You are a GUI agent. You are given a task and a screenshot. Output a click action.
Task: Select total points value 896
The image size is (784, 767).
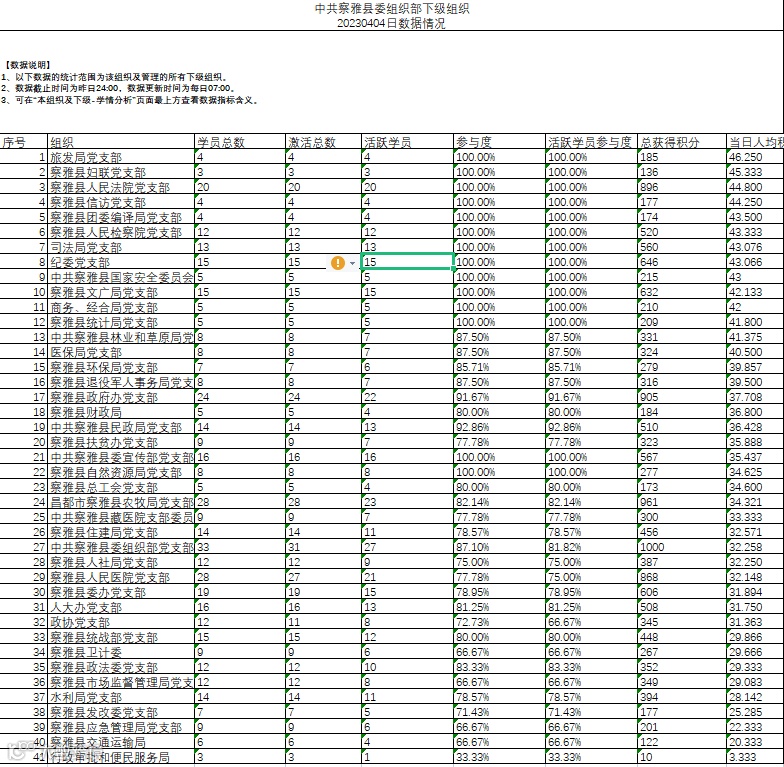pyautogui.click(x=682, y=187)
